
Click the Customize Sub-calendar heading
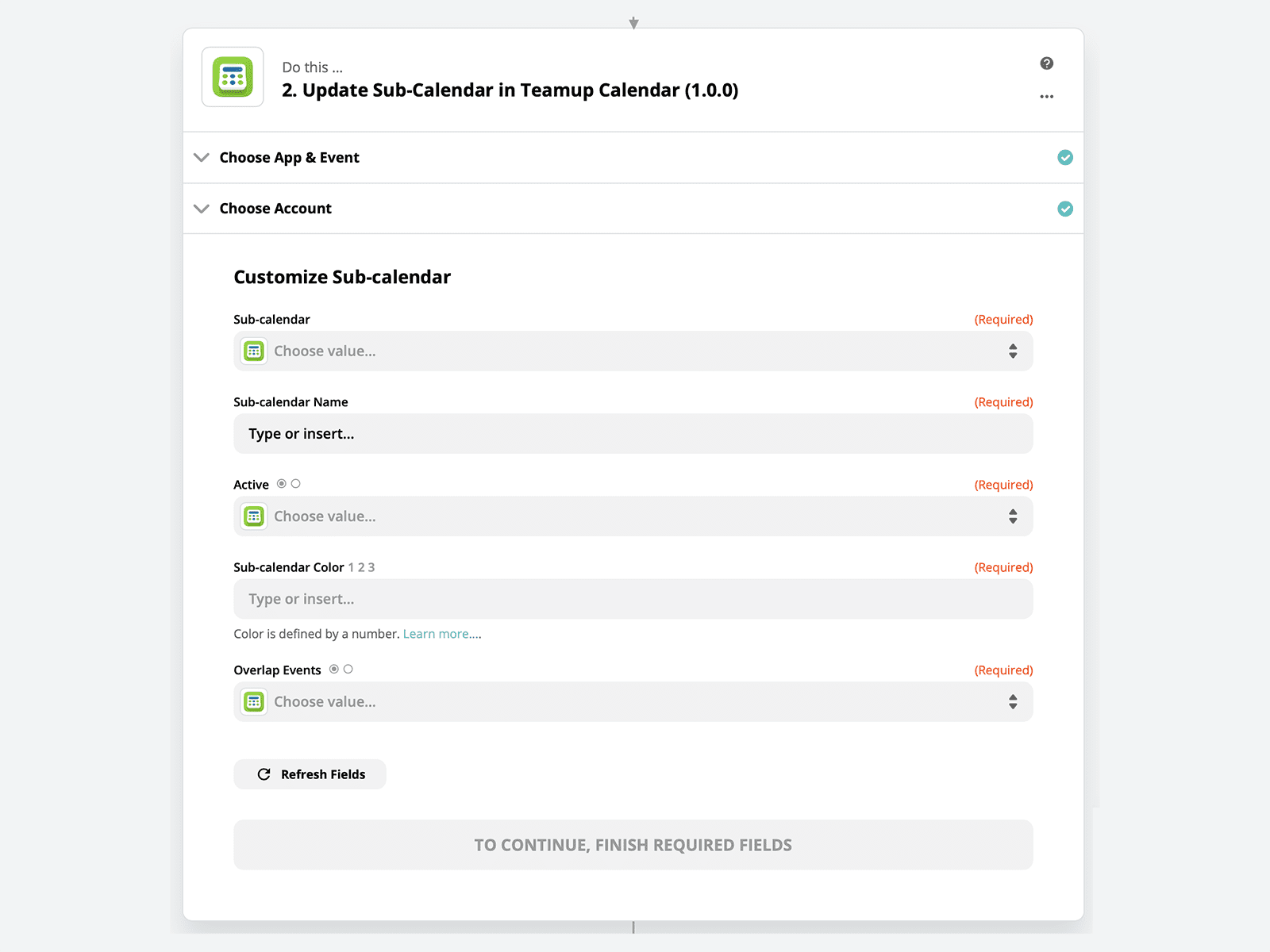tap(342, 277)
